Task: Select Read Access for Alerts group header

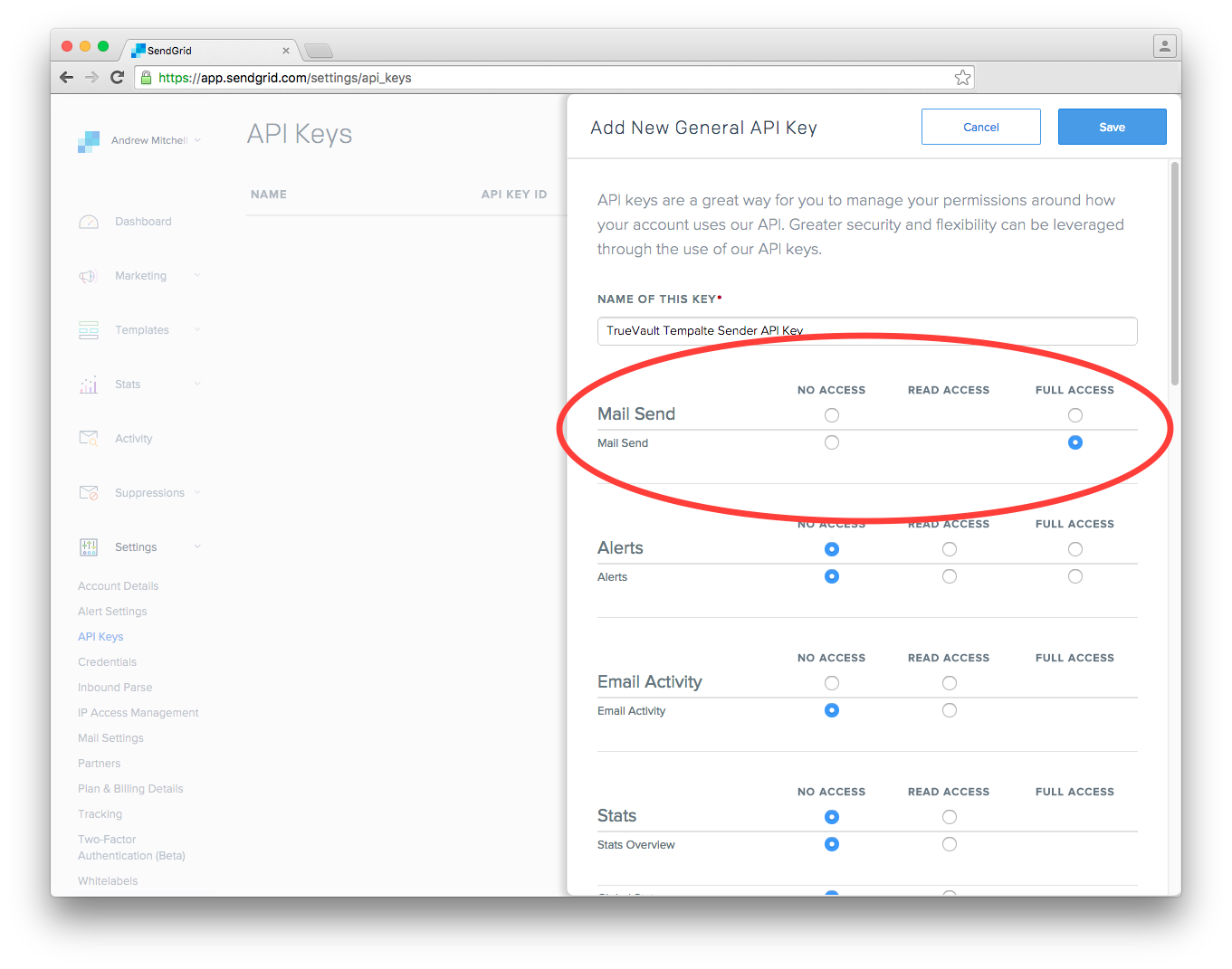Action: 950,549
